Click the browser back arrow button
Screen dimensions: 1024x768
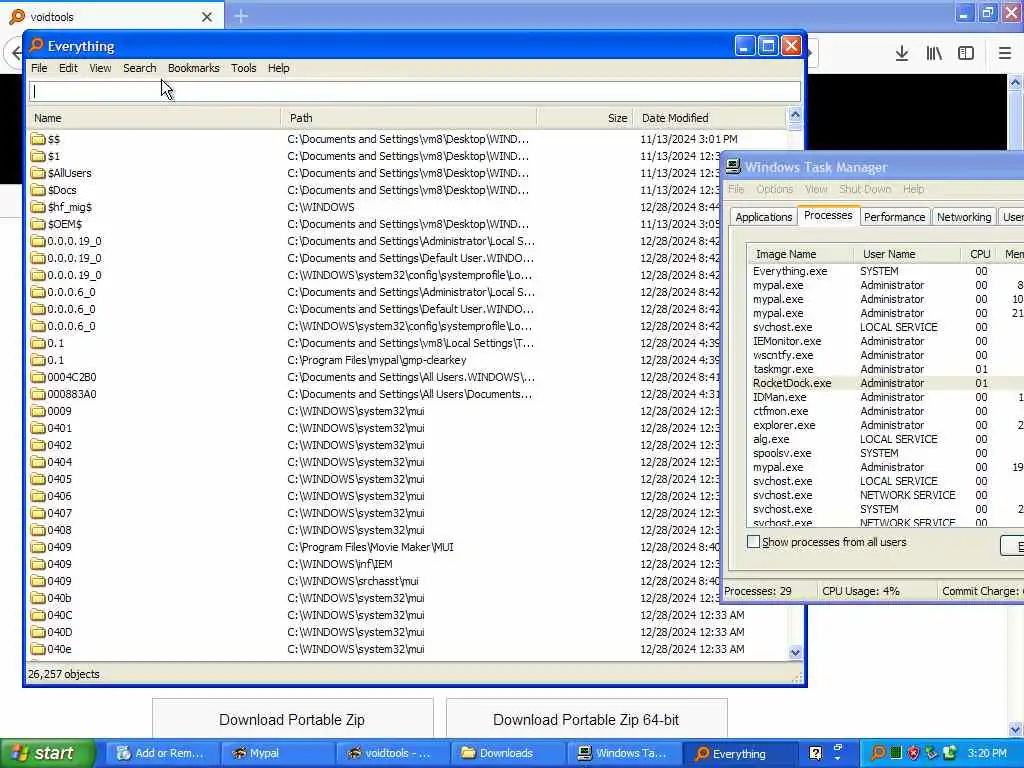[16, 53]
